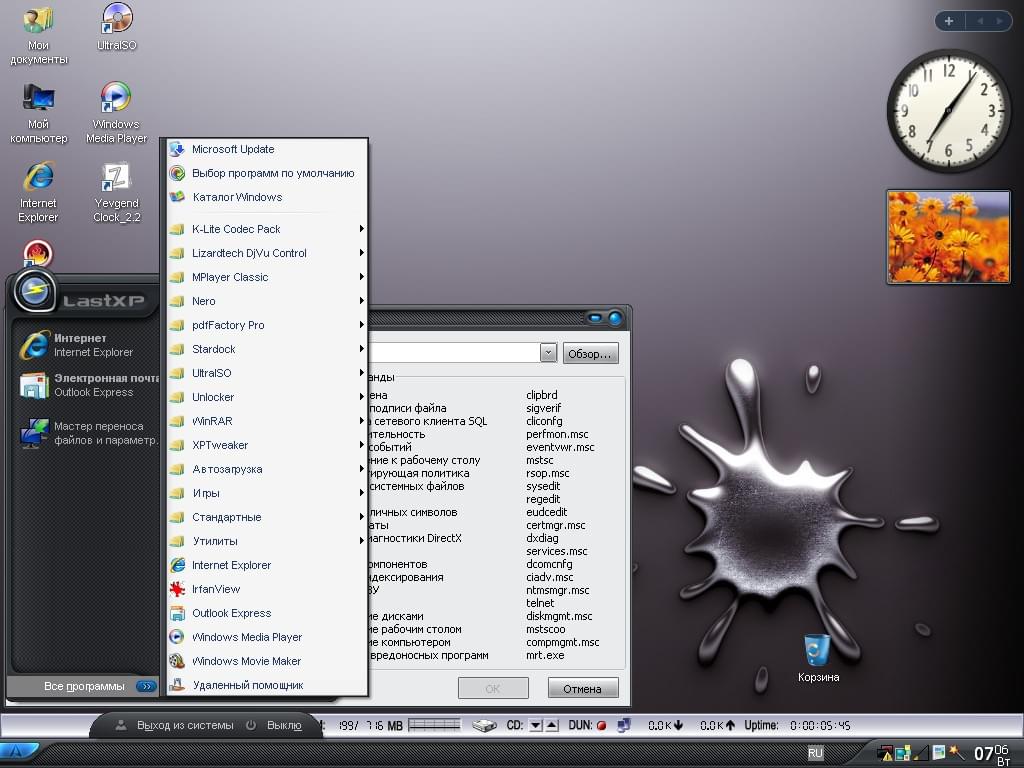The height and width of the screenshot is (768, 1024).
Task: Expand the MPlayer Classic submenu
Action: (x=267, y=278)
